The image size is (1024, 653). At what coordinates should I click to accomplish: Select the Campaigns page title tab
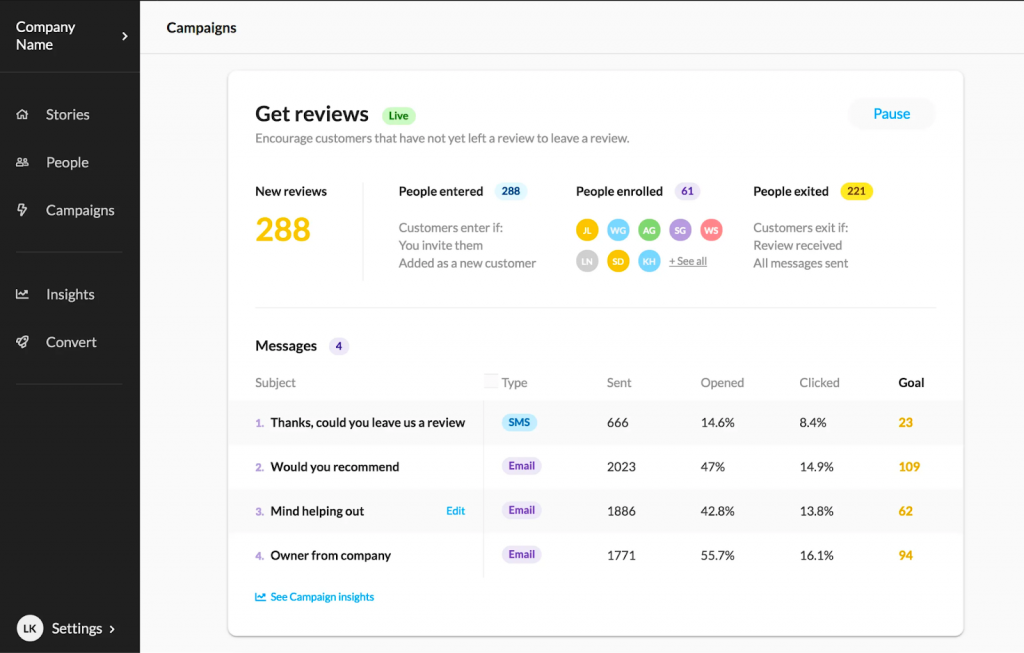click(201, 27)
